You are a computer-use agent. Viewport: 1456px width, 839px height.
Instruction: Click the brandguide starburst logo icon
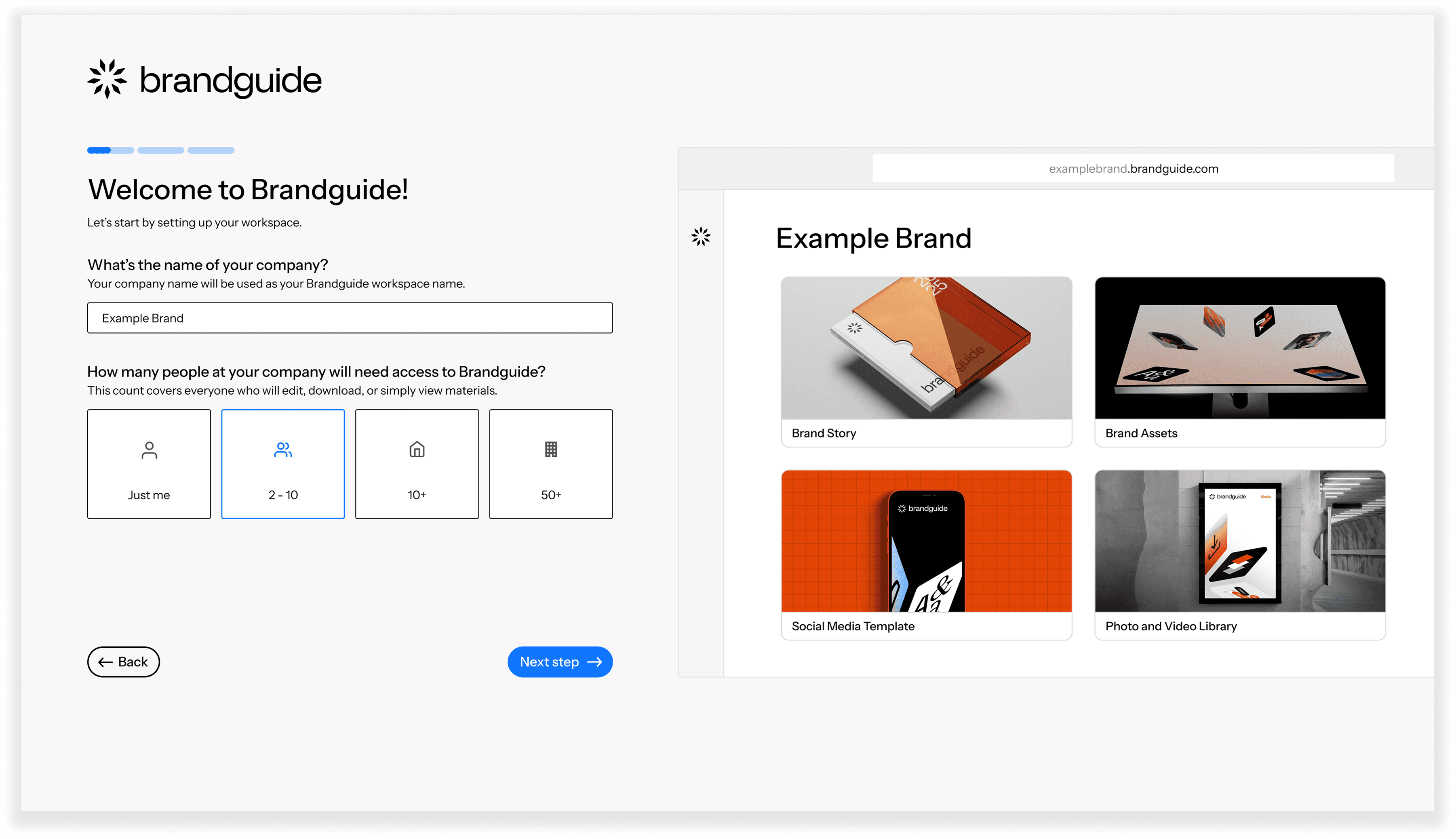pyautogui.click(x=107, y=79)
